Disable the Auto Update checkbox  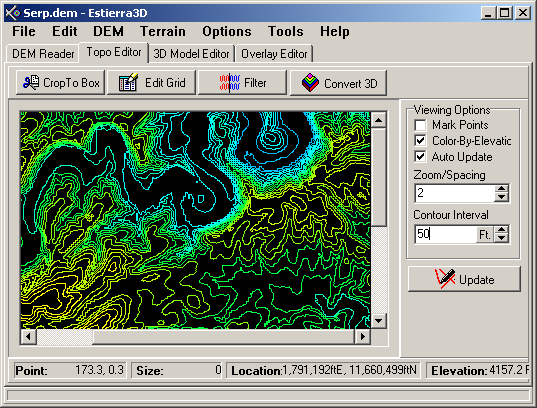(x=420, y=157)
